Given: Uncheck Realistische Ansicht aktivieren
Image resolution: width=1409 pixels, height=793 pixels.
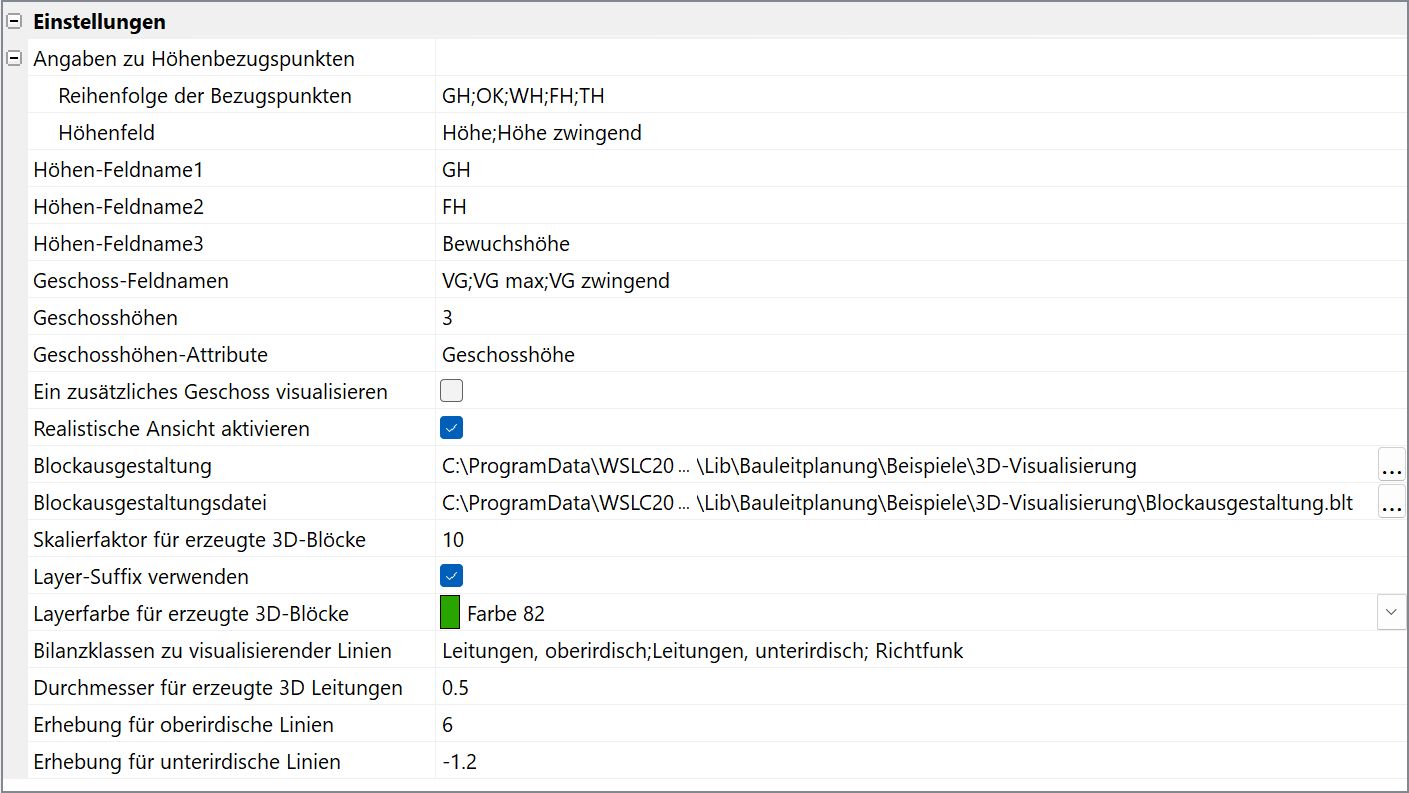Looking at the screenshot, I should [452, 428].
